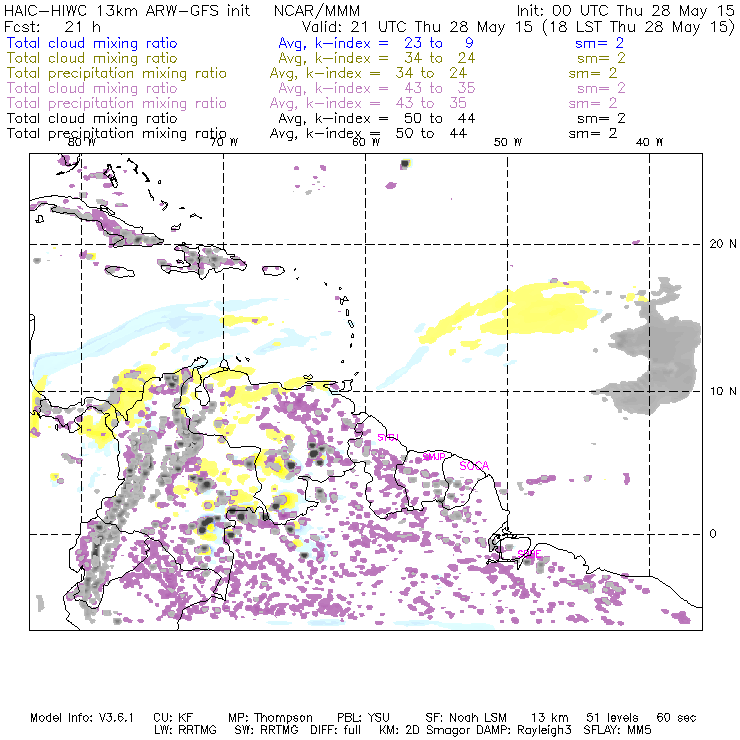Click the "SFLAY: MM5" footer entry

[617, 730]
